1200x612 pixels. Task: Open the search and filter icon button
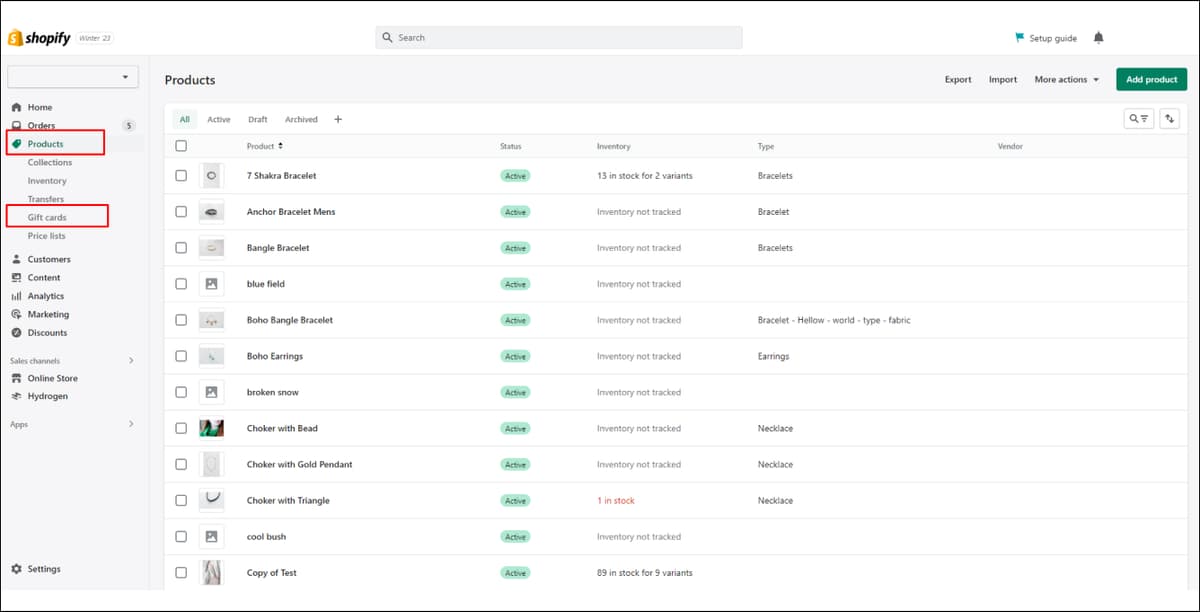[1139, 118]
